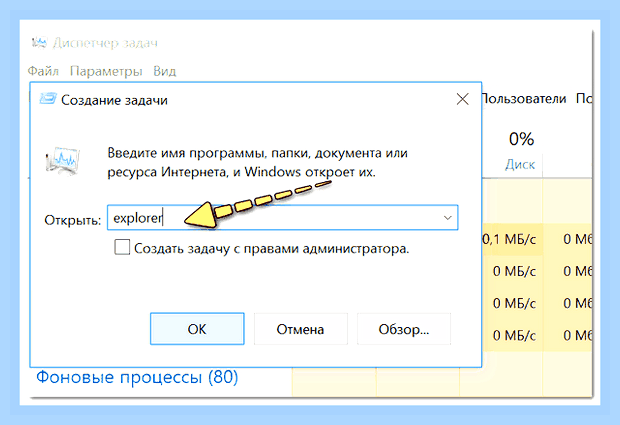
Task: Click into the Открыть text field
Action: 282,217
